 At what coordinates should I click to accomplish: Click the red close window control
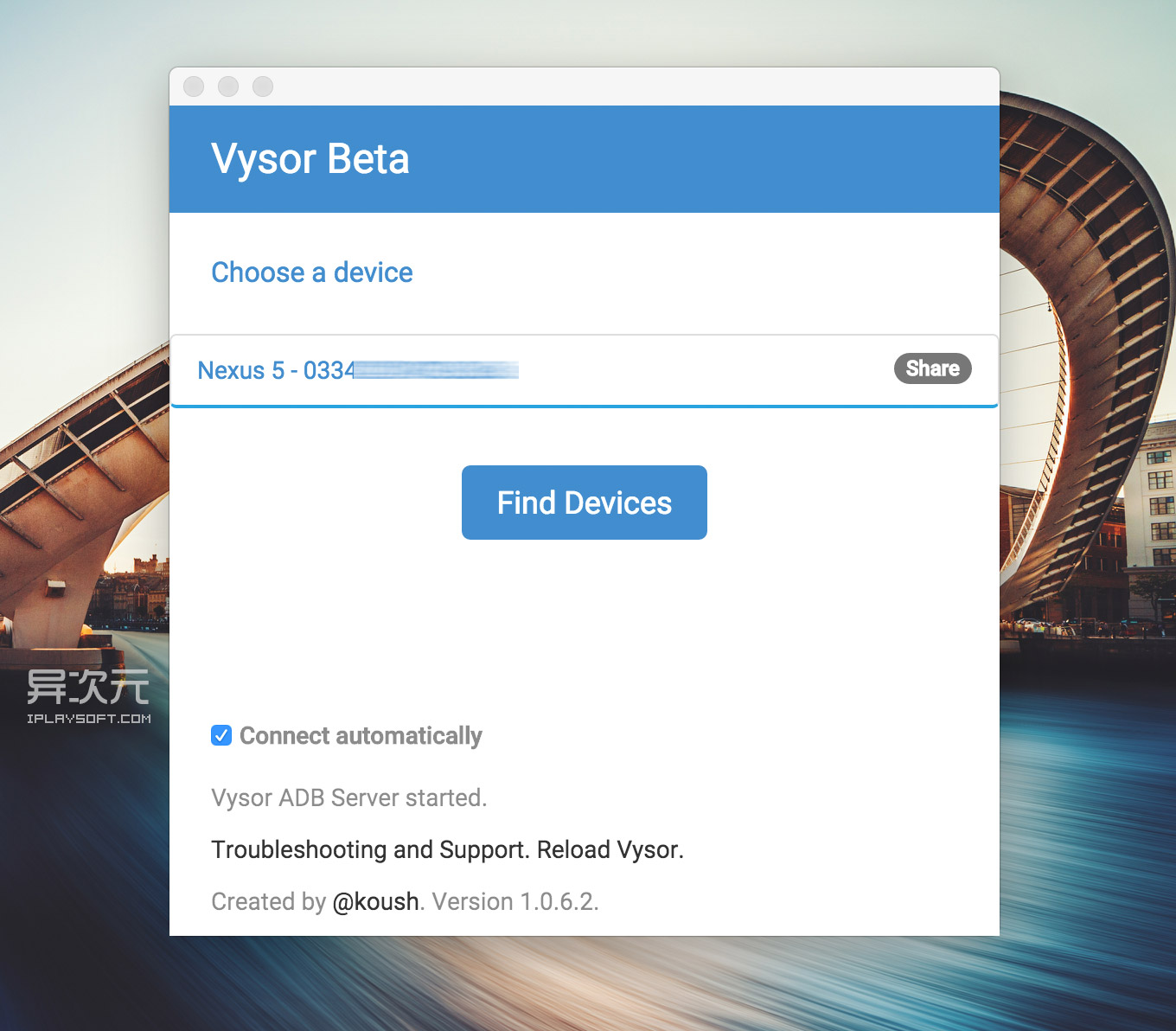193,86
